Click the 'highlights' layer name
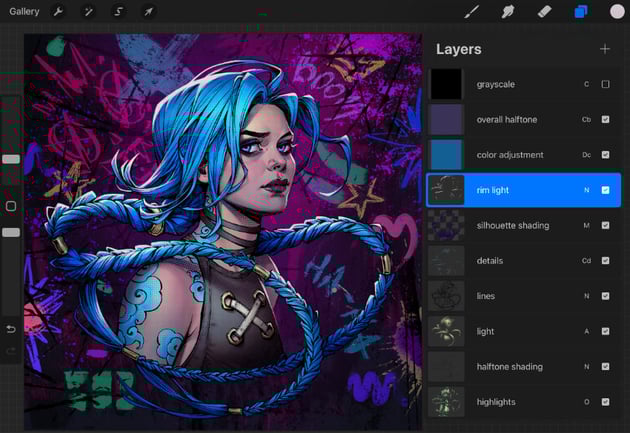The width and height of the screenshot is (630, 433). click(496, 402)
